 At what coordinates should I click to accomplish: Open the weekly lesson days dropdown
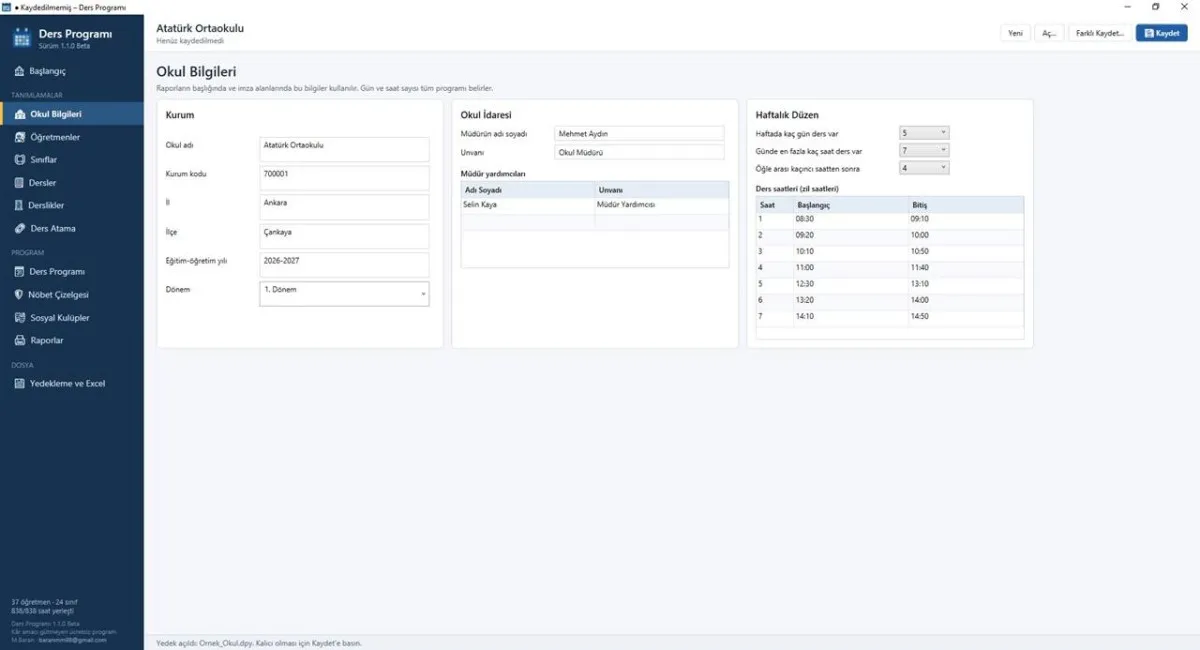(924, 133)
